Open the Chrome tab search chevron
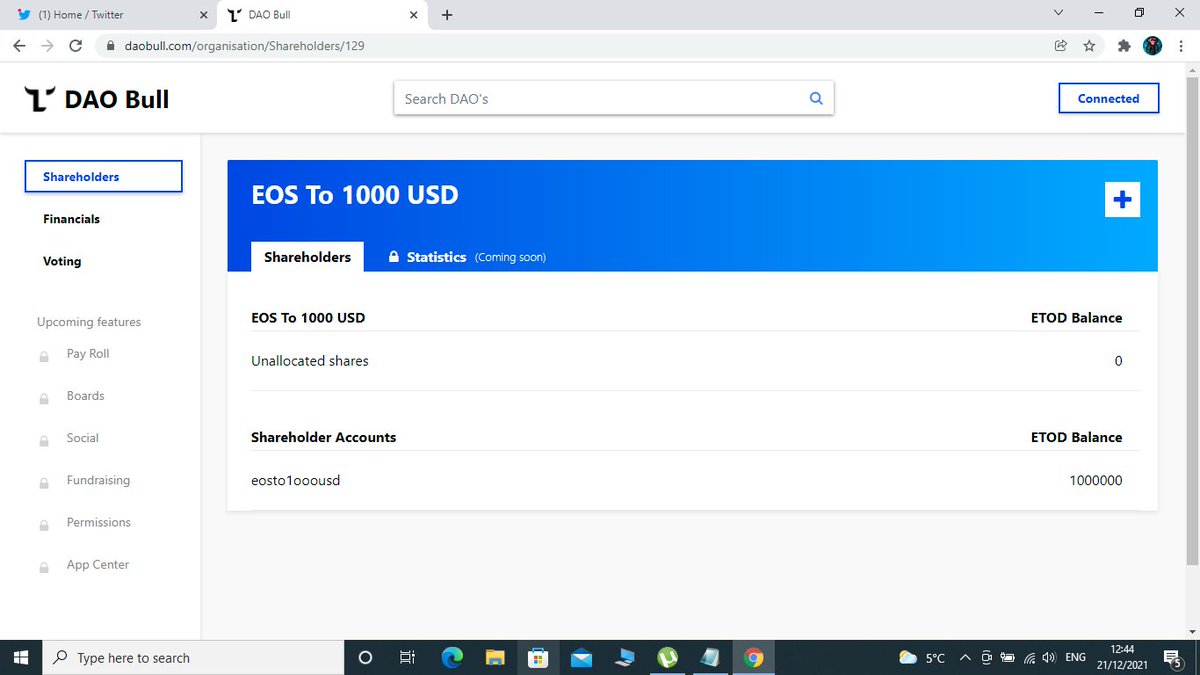The image size is (1200, 675). tap(1058, 13)
